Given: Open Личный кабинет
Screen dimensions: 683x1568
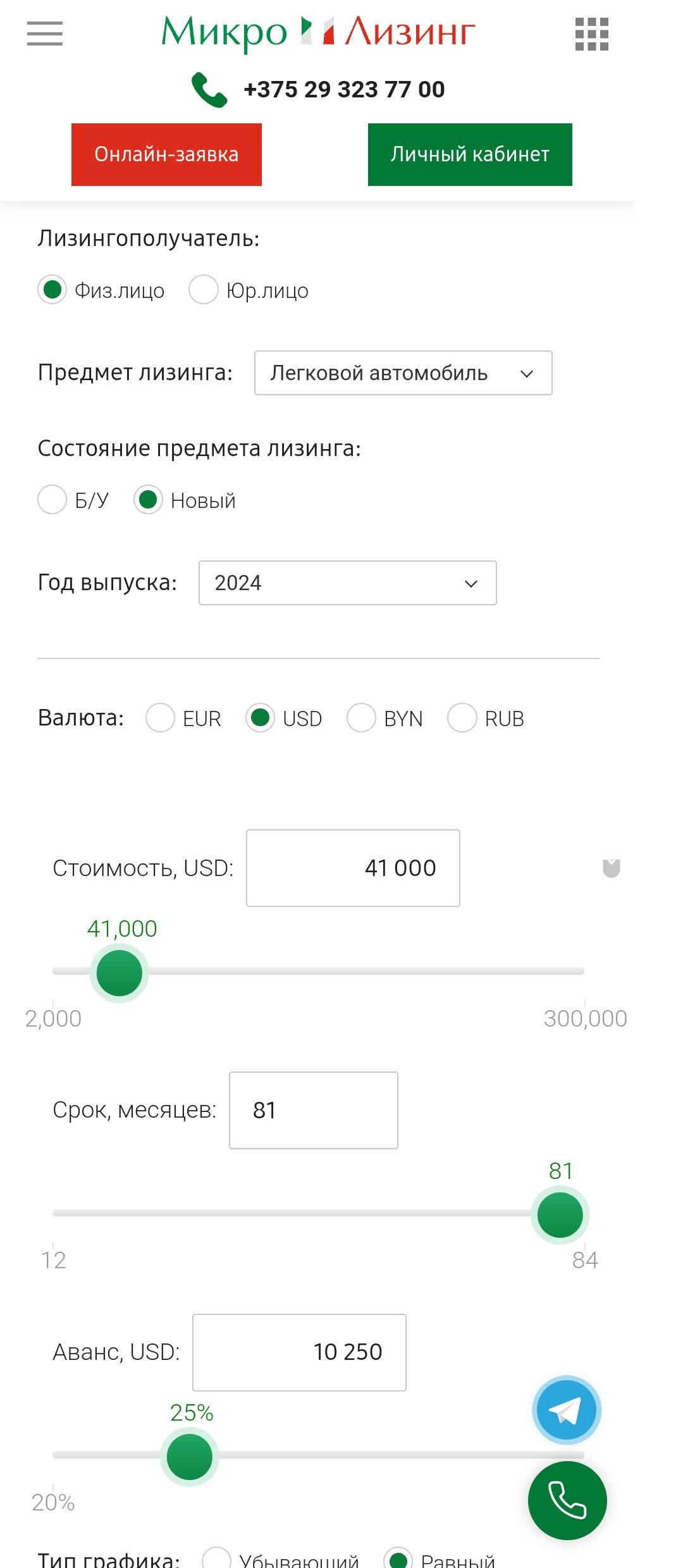Looking at the screenshot, I should pyautogui.click(x=470, y=154).
